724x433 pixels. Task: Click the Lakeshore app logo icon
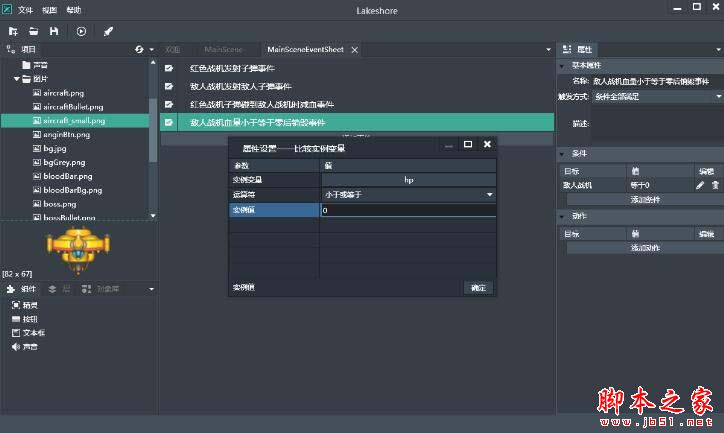click(x=7, y=9)
